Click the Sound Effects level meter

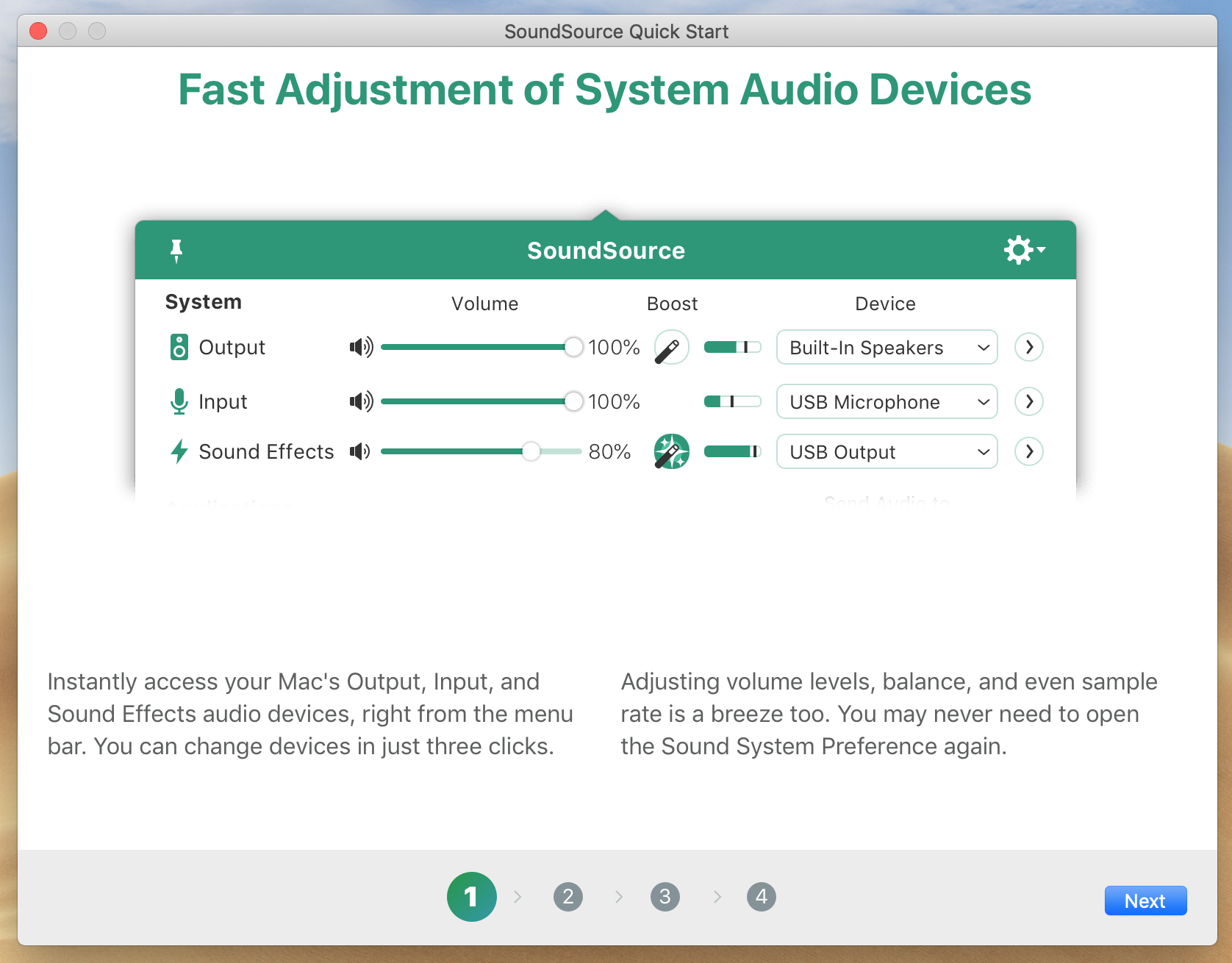[x=732, y=451]
